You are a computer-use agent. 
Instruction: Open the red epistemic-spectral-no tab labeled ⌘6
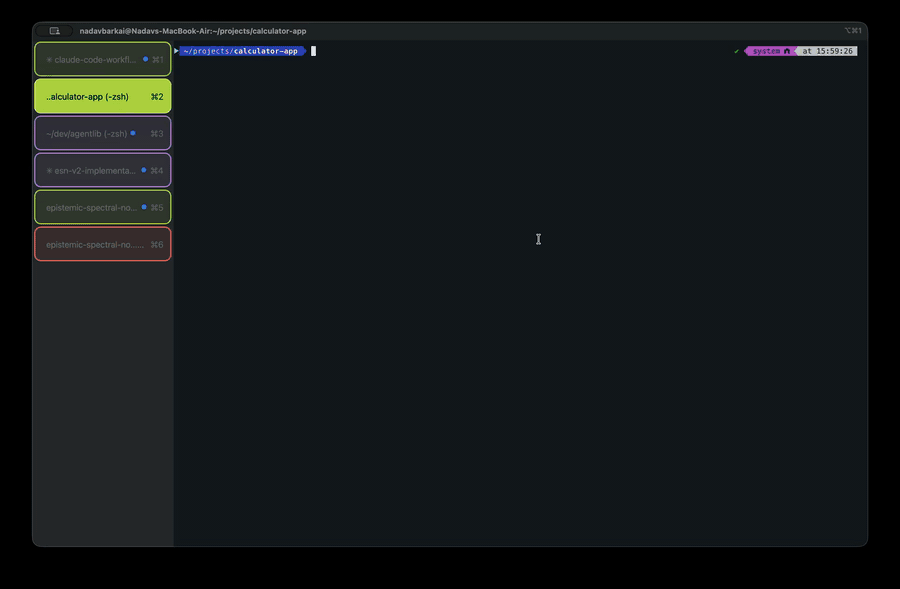coord(103,244)
